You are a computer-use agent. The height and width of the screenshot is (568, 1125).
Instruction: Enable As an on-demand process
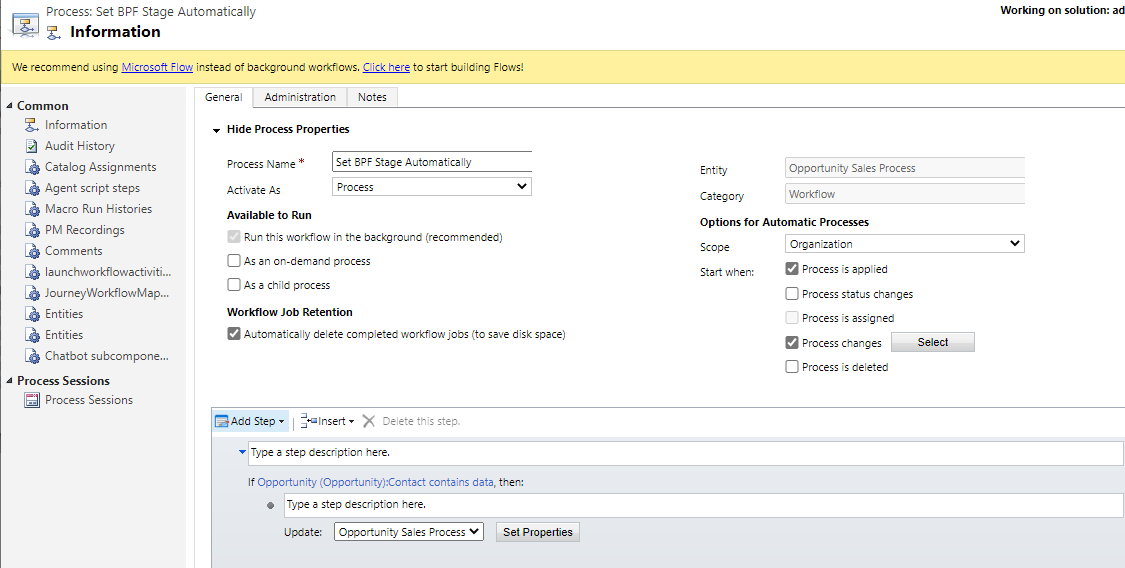click(234, 261)
